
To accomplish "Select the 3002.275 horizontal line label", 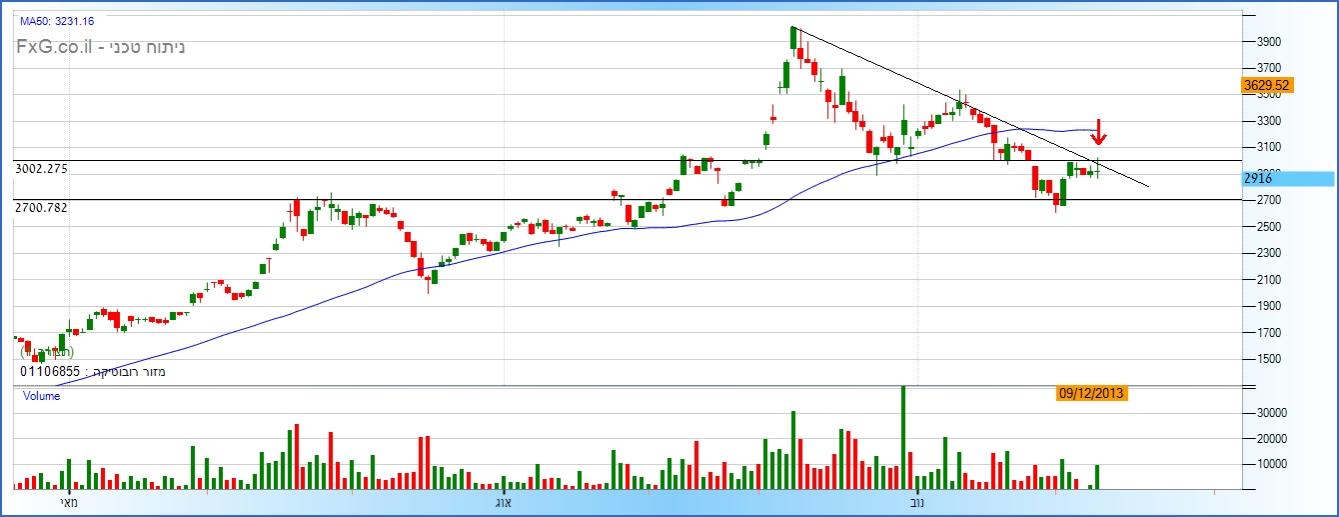I will tap(41, 169).
